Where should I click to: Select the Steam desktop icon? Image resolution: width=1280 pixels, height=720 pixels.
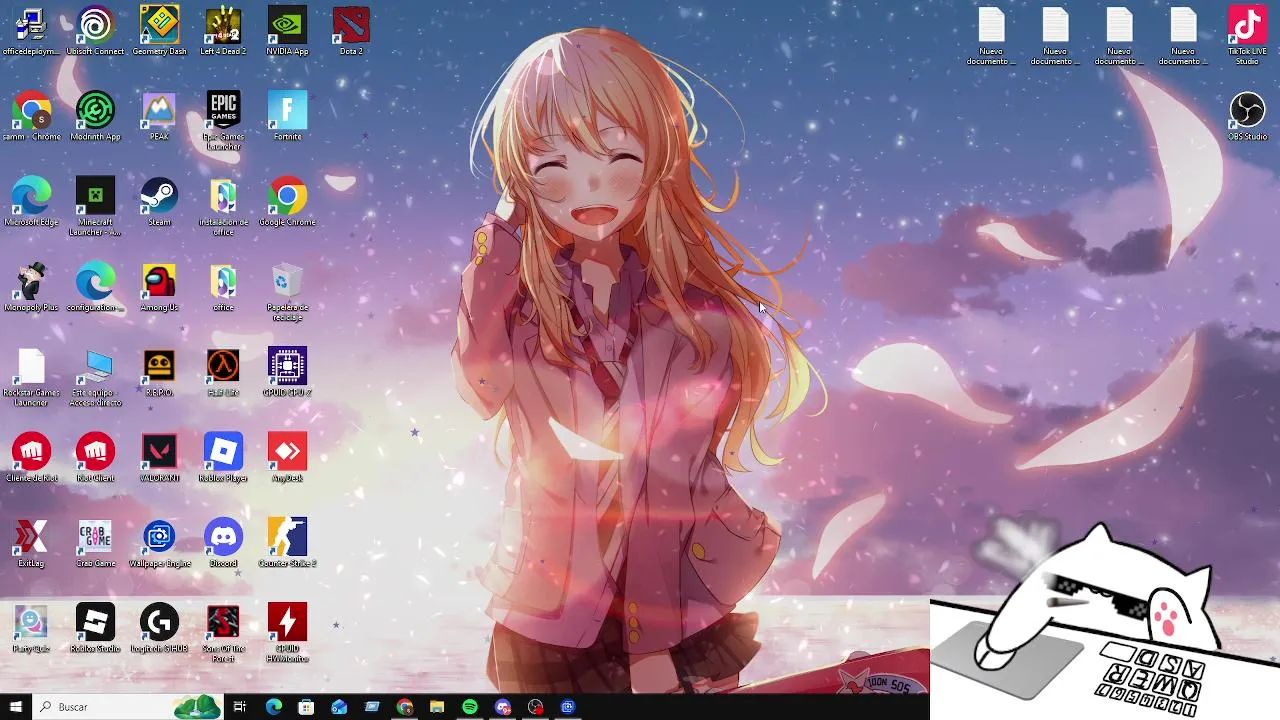[x=159, y=203]
